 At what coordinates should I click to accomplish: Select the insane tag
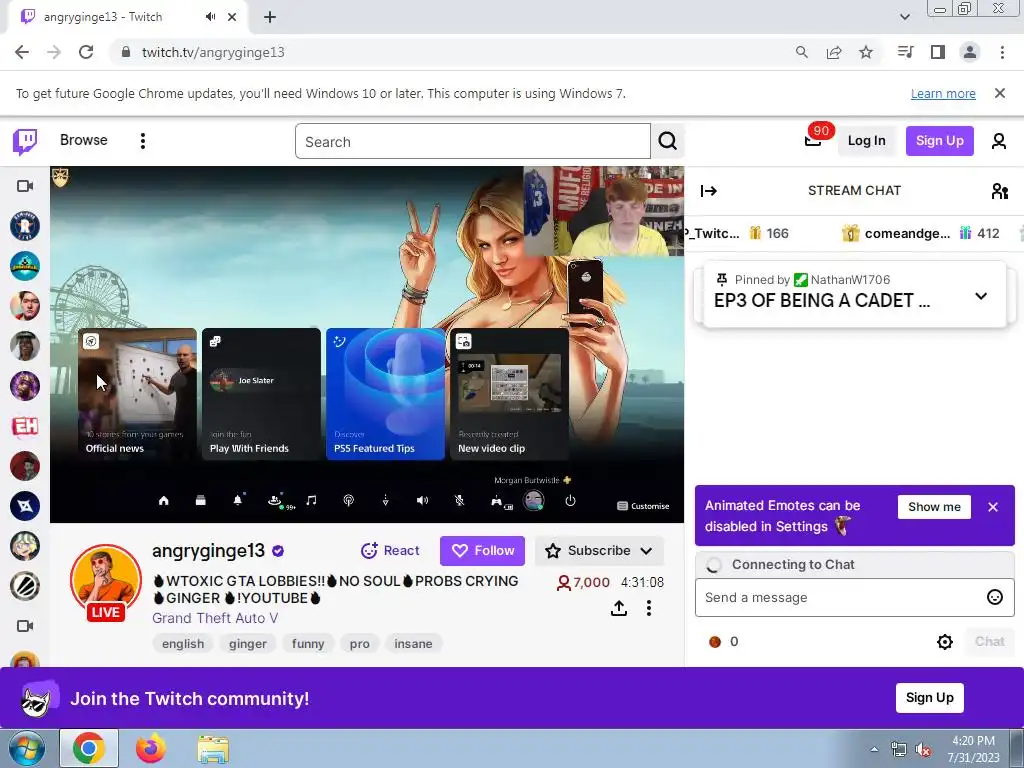[x=413, y=643]
